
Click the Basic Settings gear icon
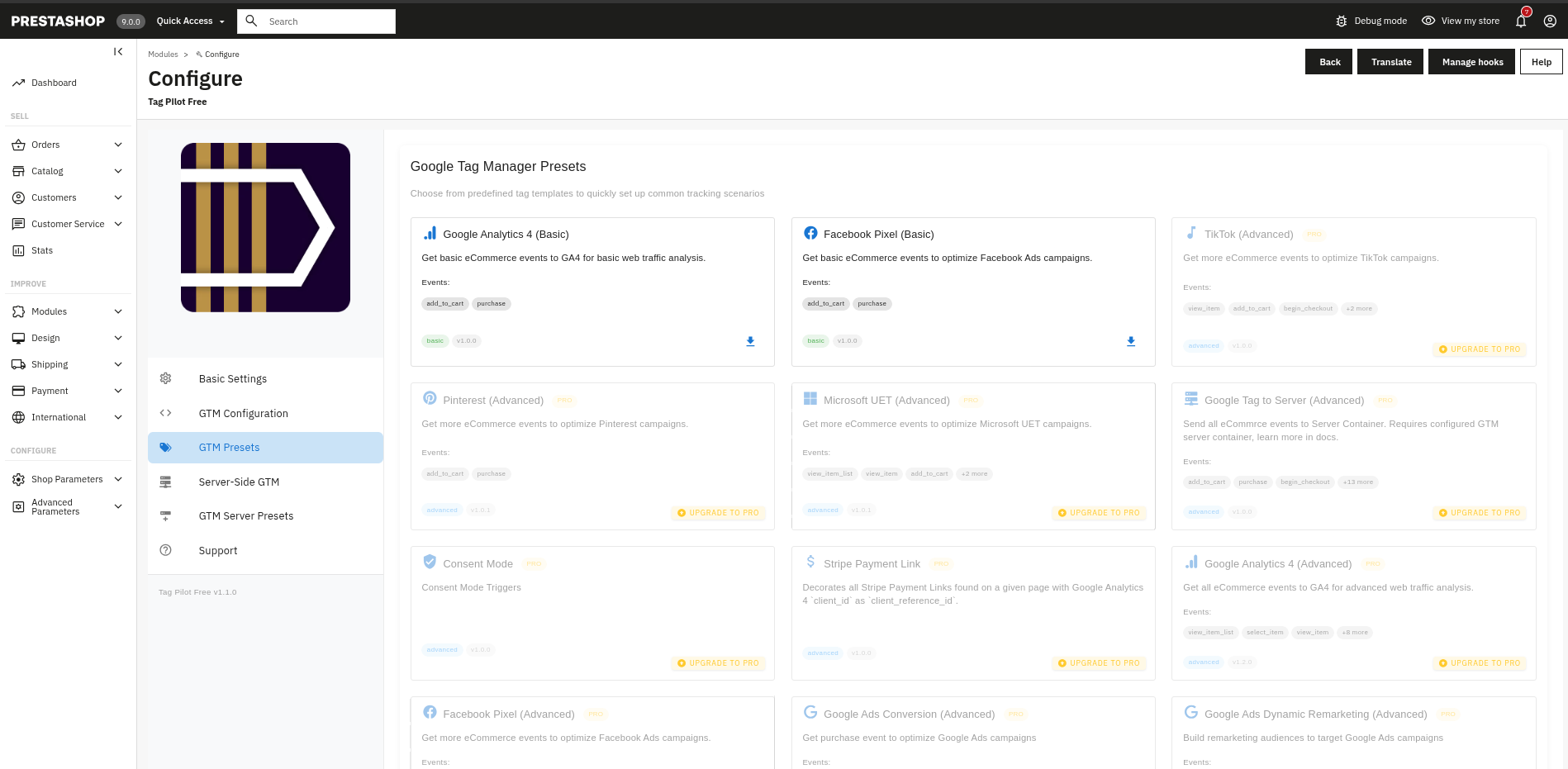pyautogui.click(x=166, y=378)
